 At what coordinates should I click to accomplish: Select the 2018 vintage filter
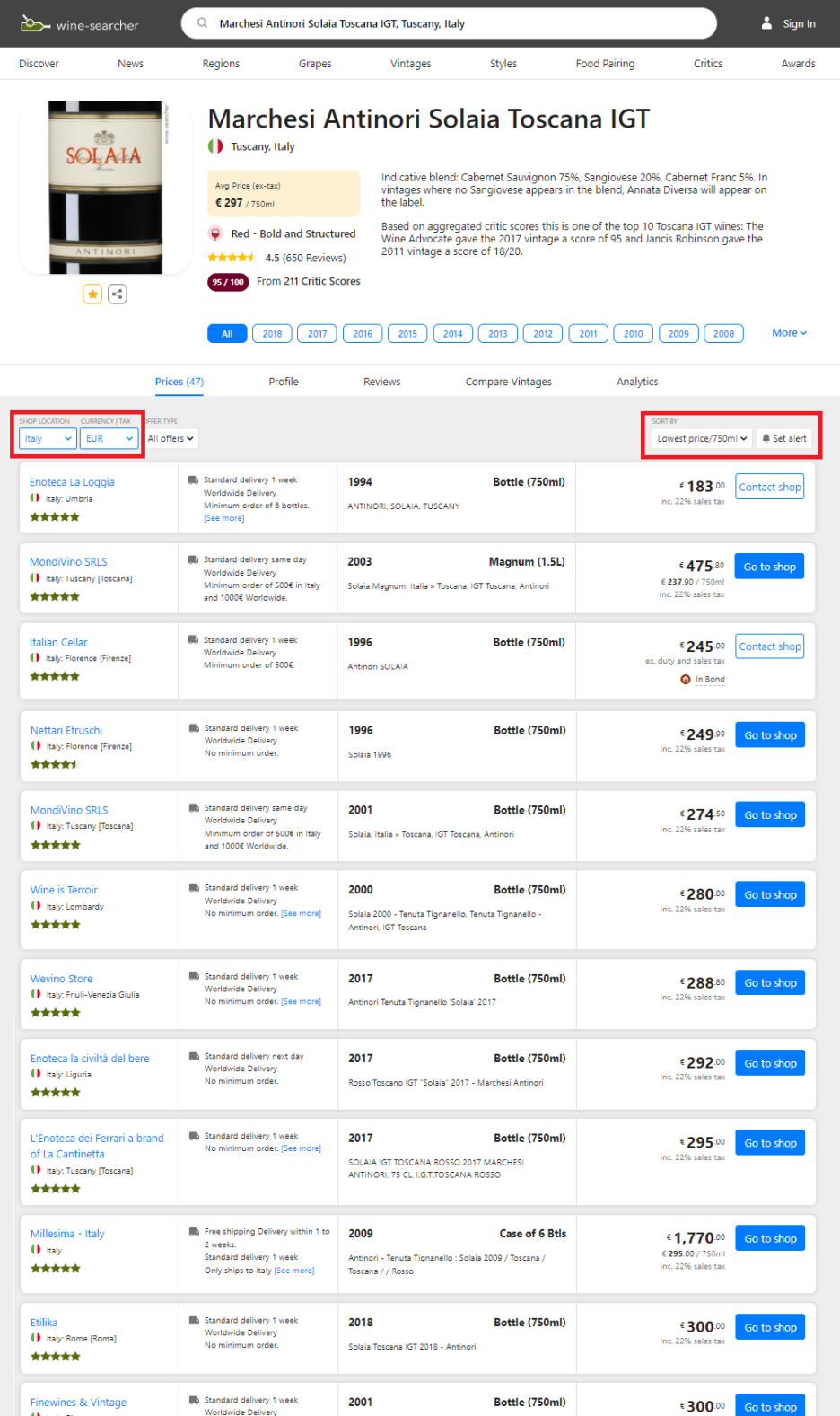coord(272,333)
